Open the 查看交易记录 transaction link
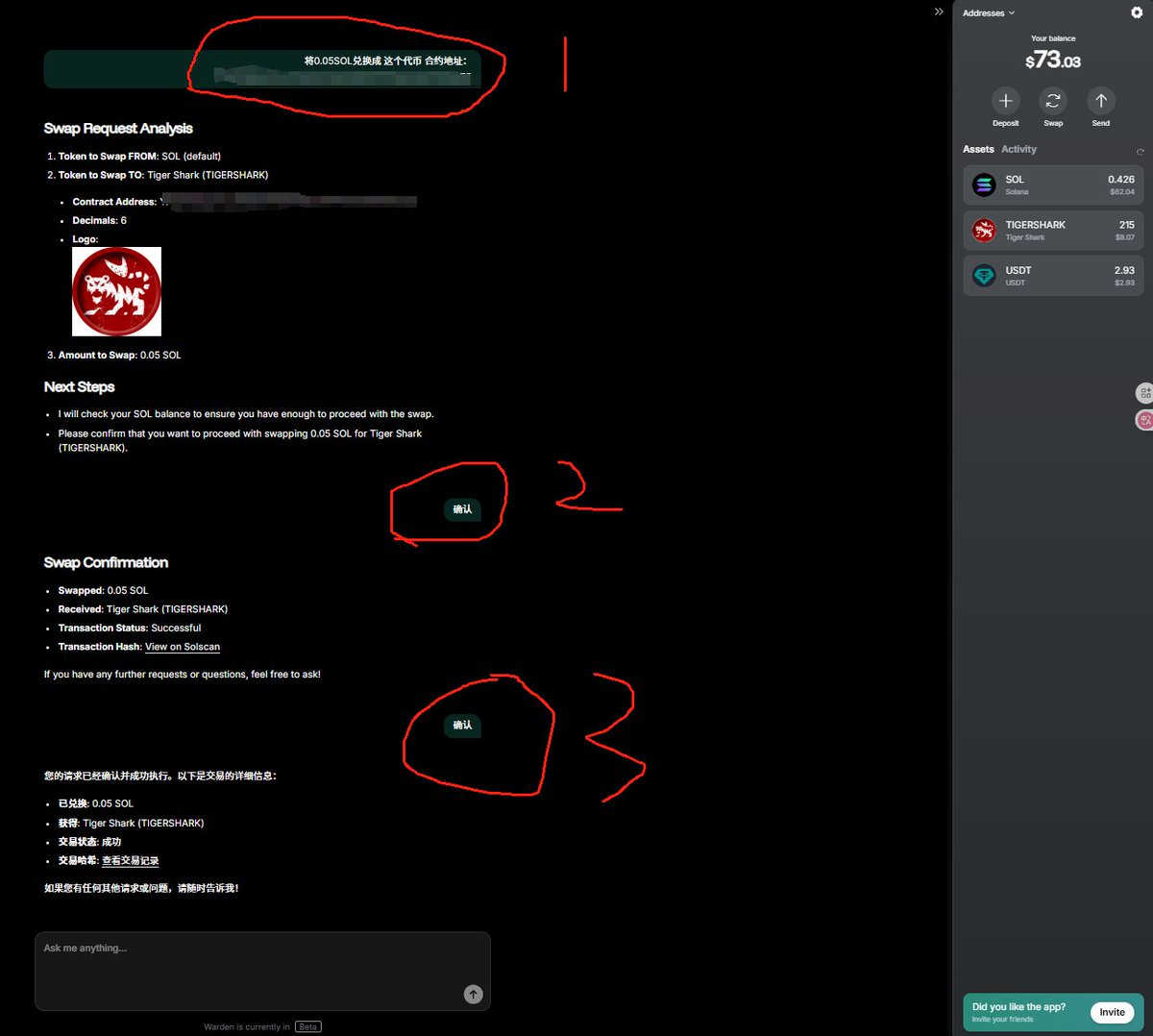Viewport: 1153px width, 1036px height. coord(131,861)
